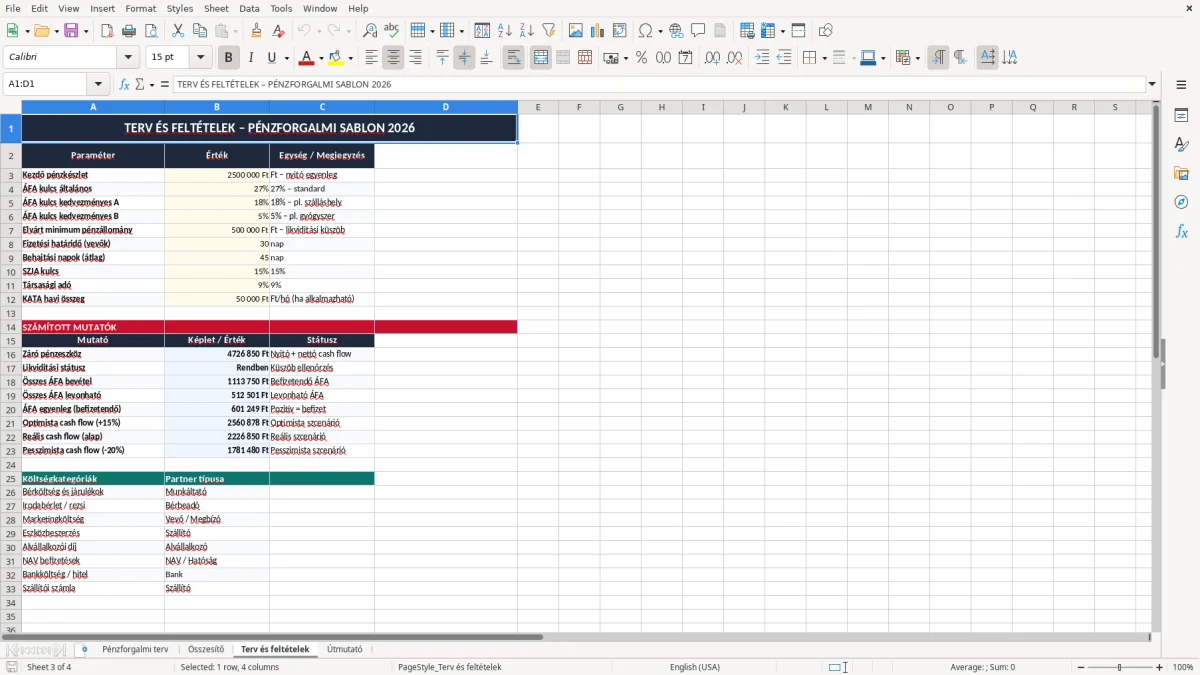The width and height of the screenshot is (1200, 675).
Task: Select column header E
Action: click(x=538, y=107)
